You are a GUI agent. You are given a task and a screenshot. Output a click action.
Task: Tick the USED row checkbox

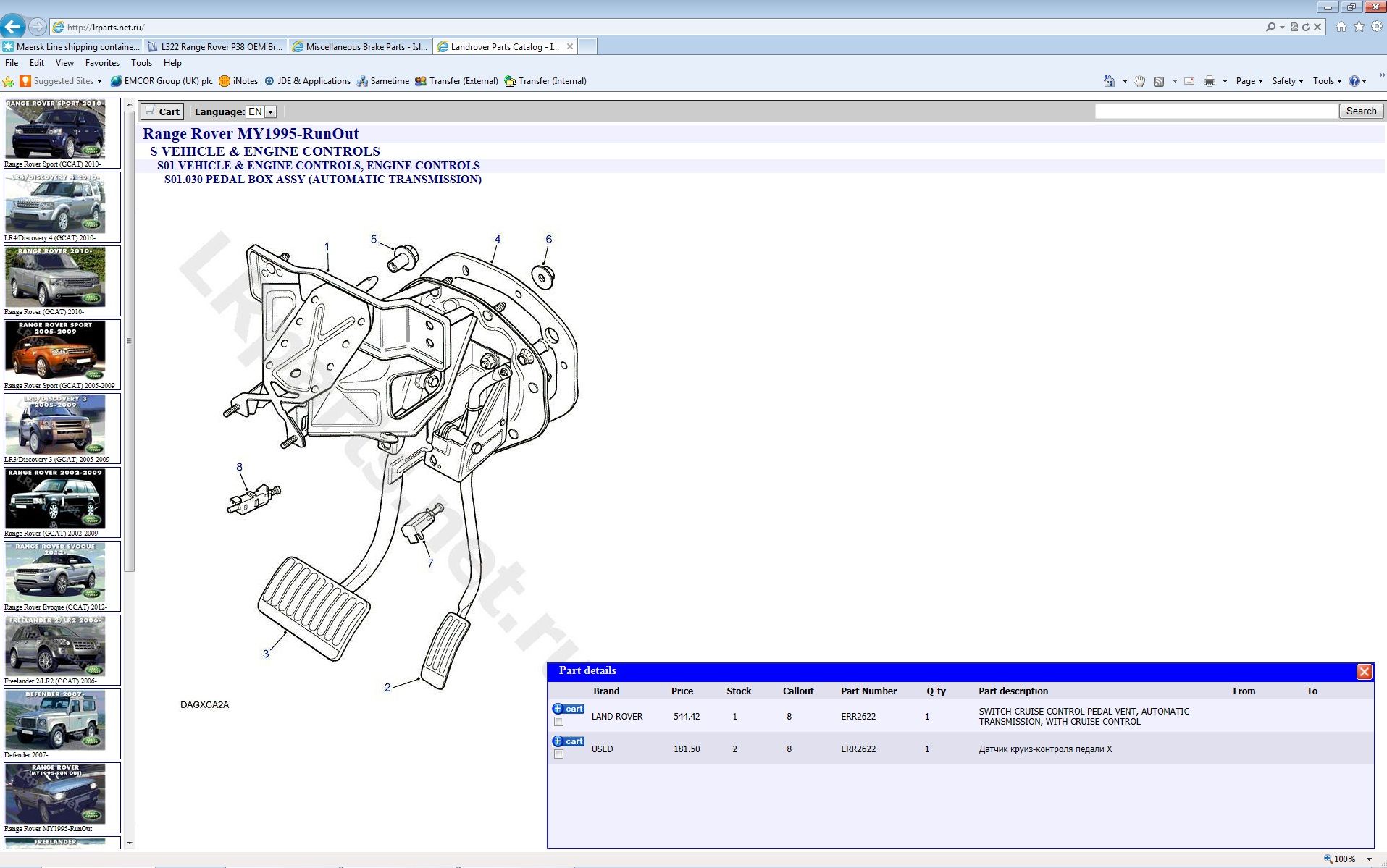558,754
